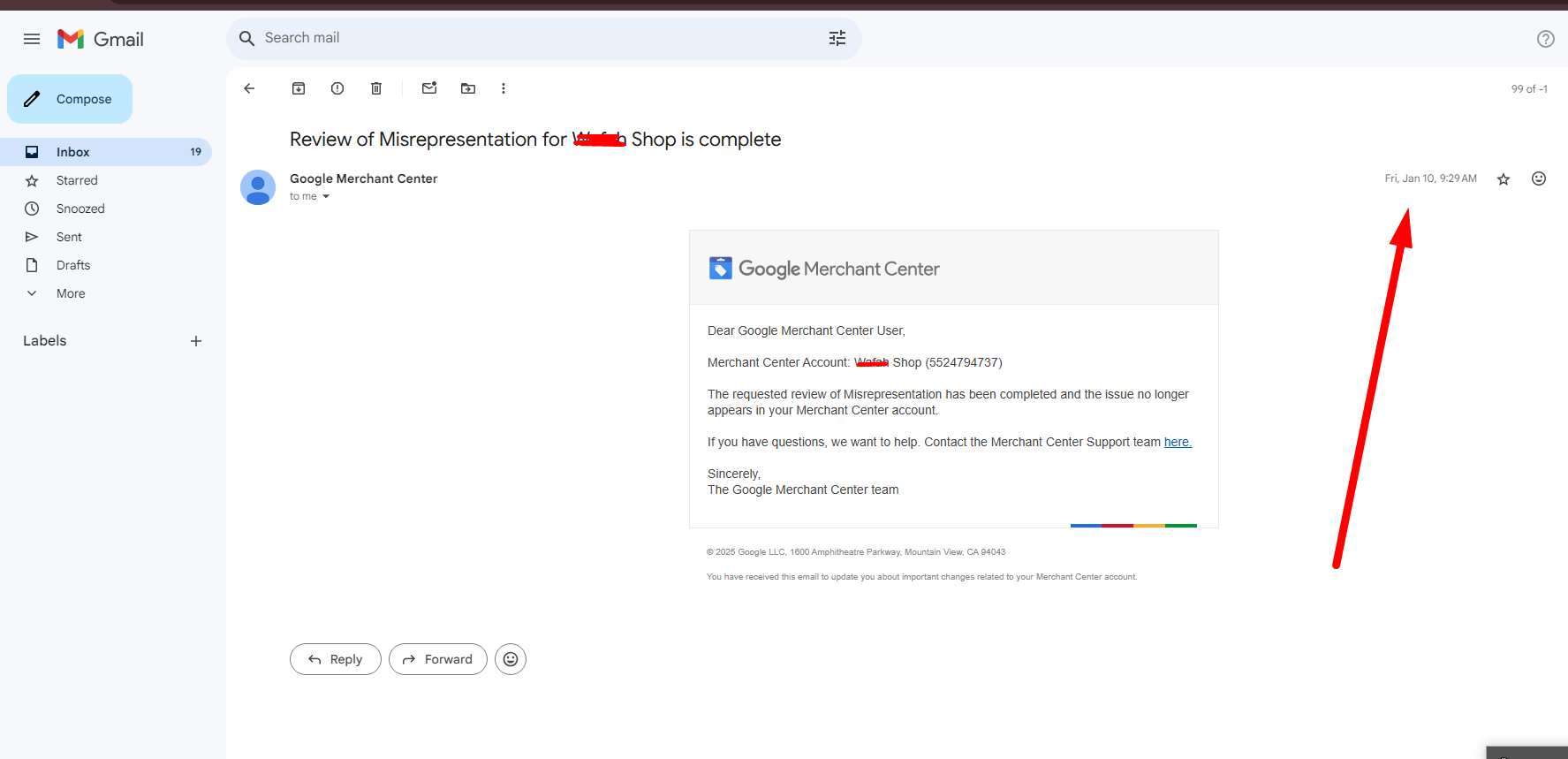Open the Help support icon
This screenshot has width=1568, height=759.
tap(1545, 39)
